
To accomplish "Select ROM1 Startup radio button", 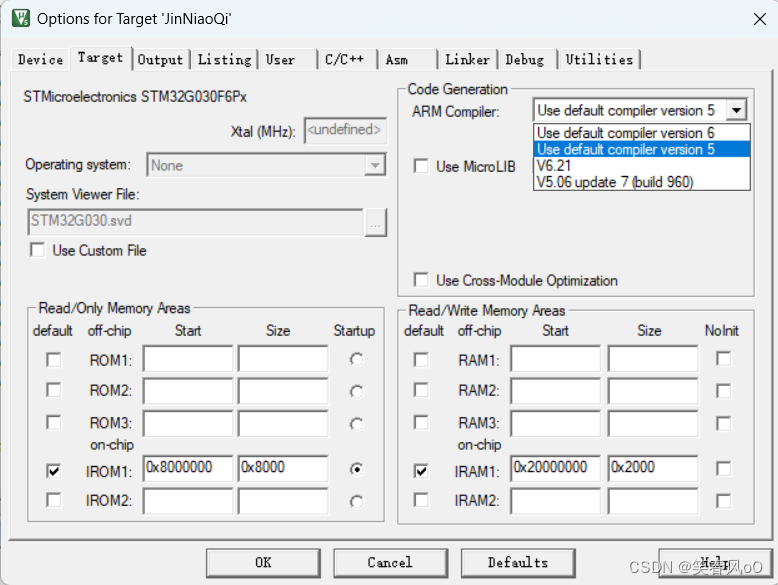I will coord(356,359).
